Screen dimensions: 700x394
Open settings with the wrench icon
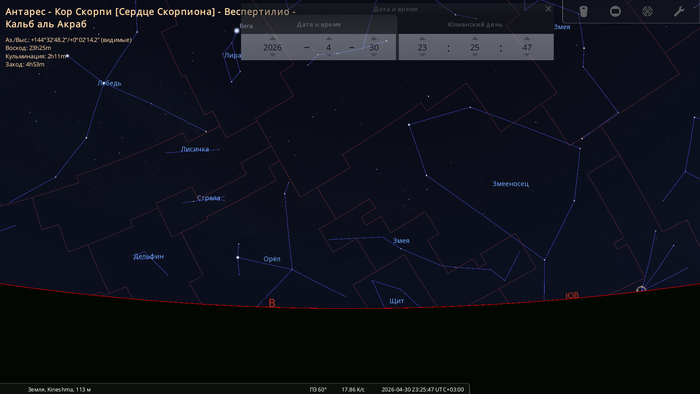[x=679, y=11]
